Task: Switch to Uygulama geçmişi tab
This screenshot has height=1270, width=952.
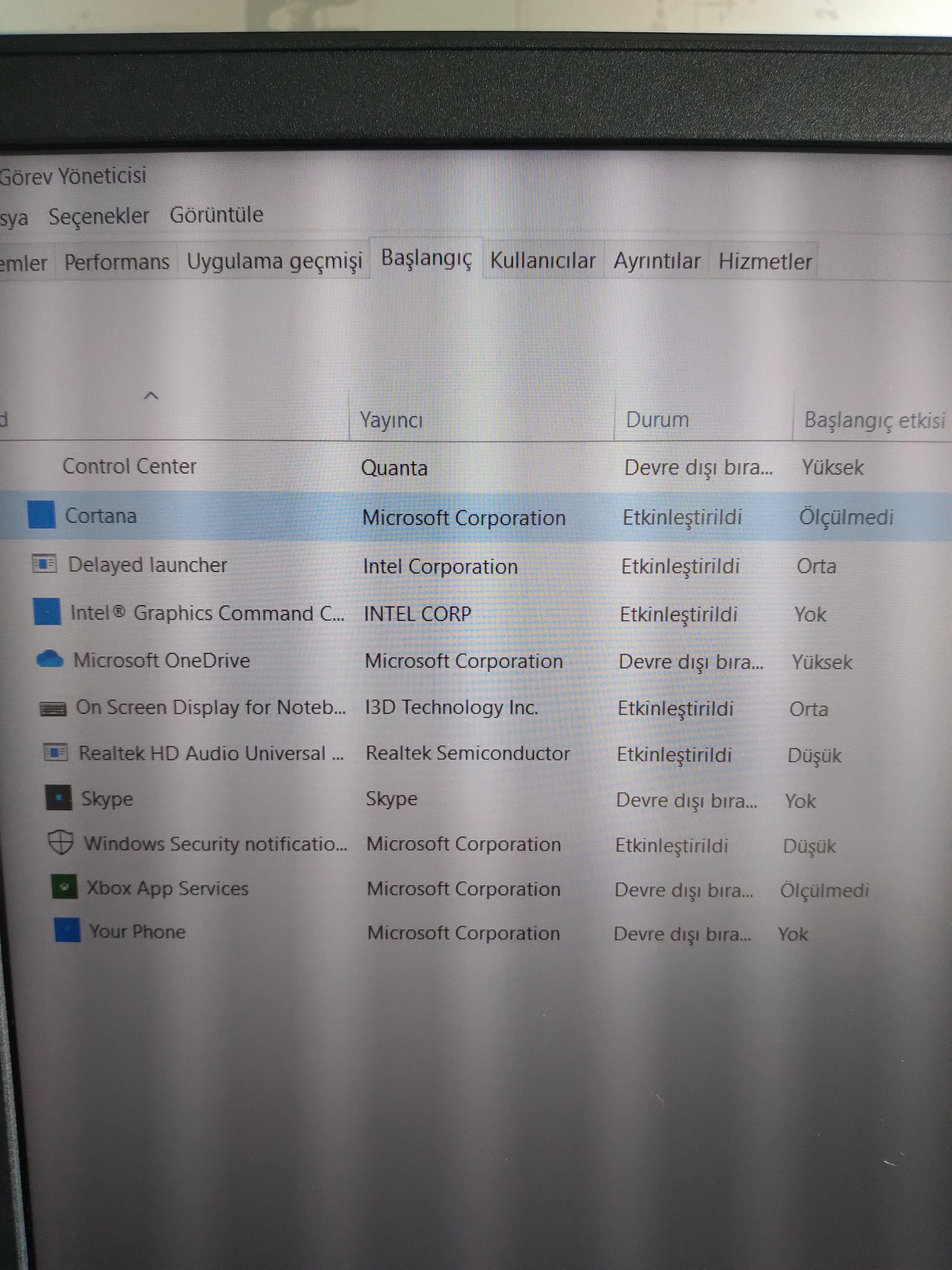Action: 274,262
